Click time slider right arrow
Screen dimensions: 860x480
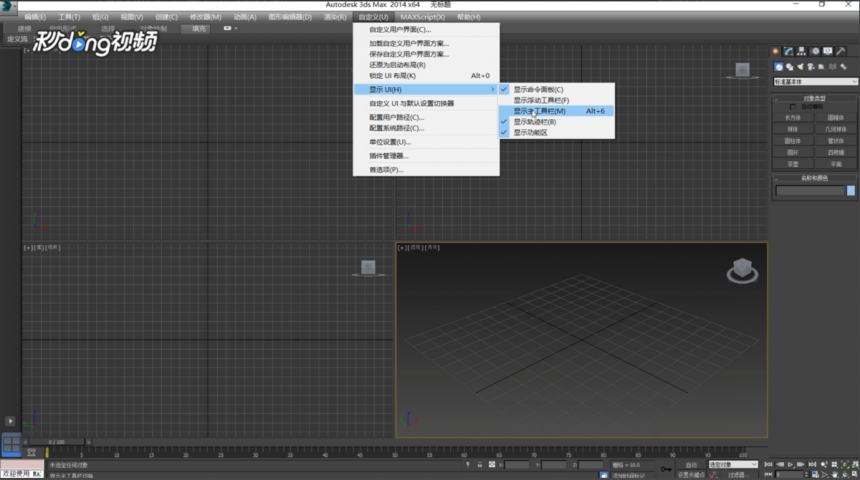tap(89, 442)
